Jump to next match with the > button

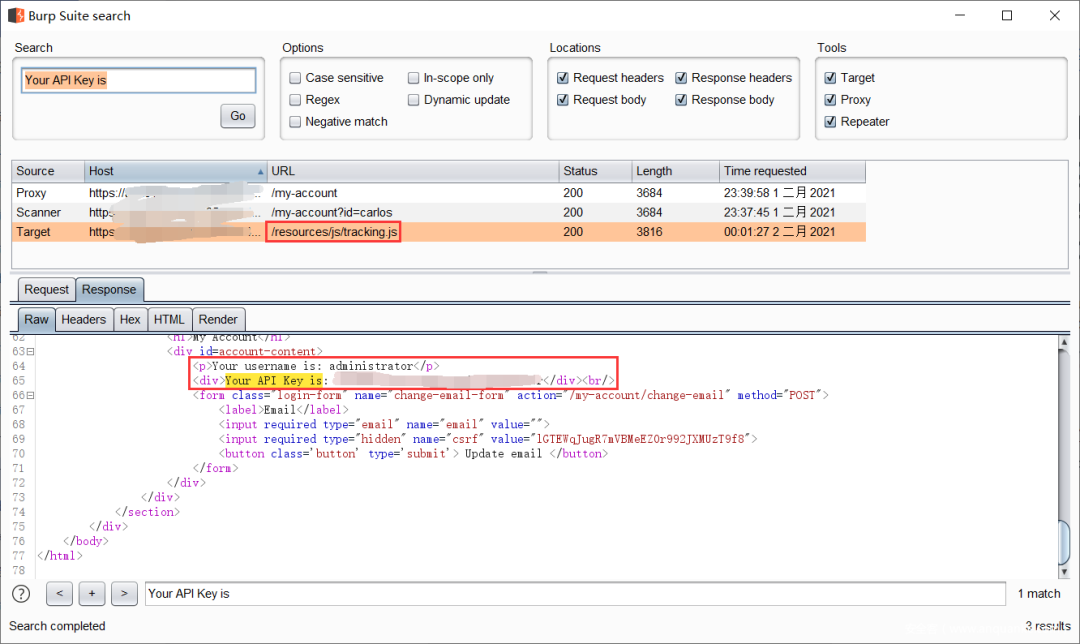click(124, 594)
